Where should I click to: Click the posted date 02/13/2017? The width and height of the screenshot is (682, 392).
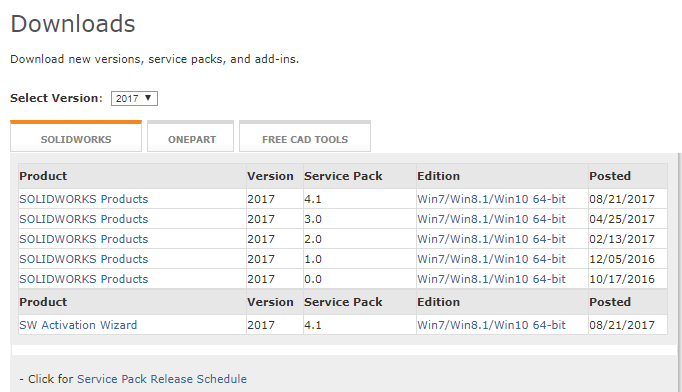[622, 239]
